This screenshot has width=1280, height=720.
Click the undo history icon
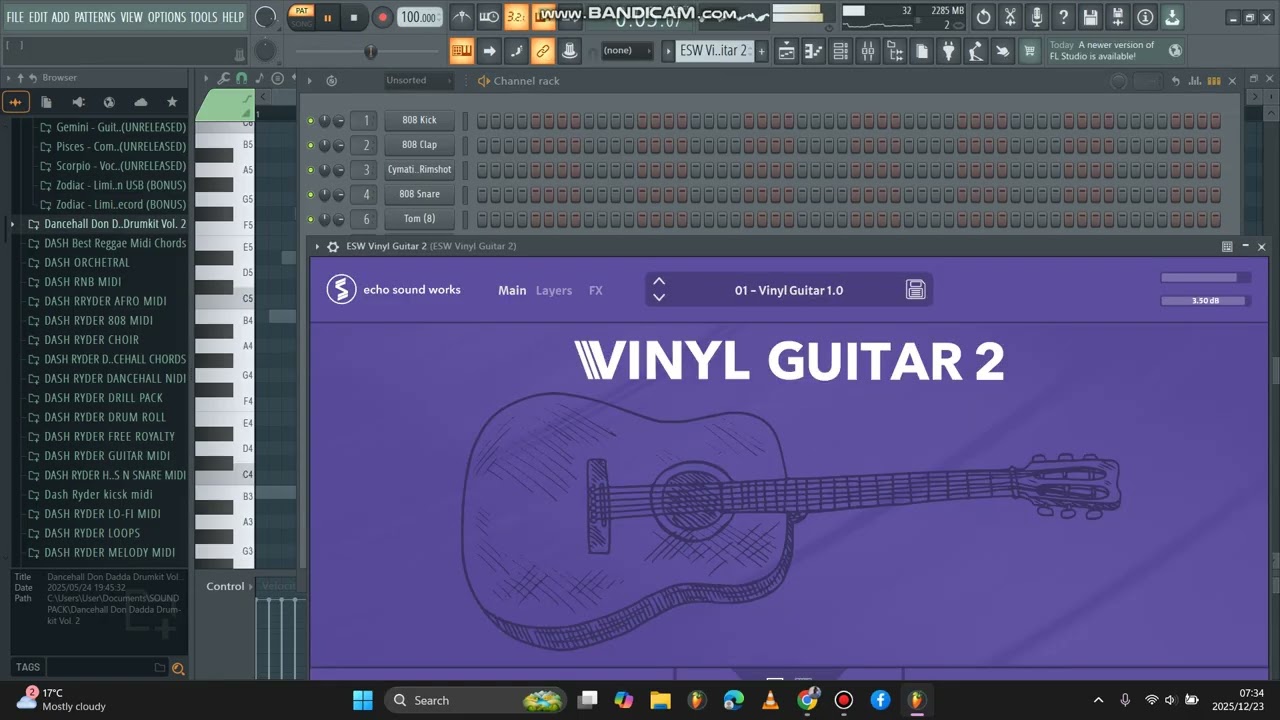tap(983, 17)
